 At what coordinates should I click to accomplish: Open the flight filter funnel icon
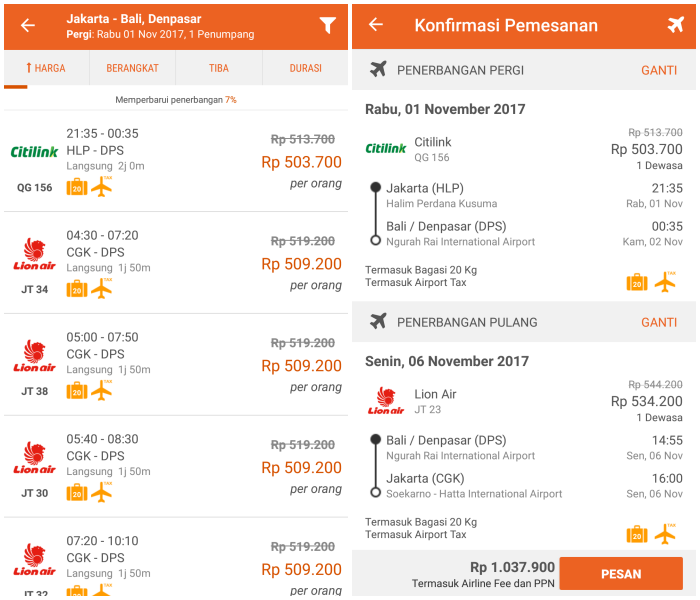pyautogui.click(x=328, y=25)
